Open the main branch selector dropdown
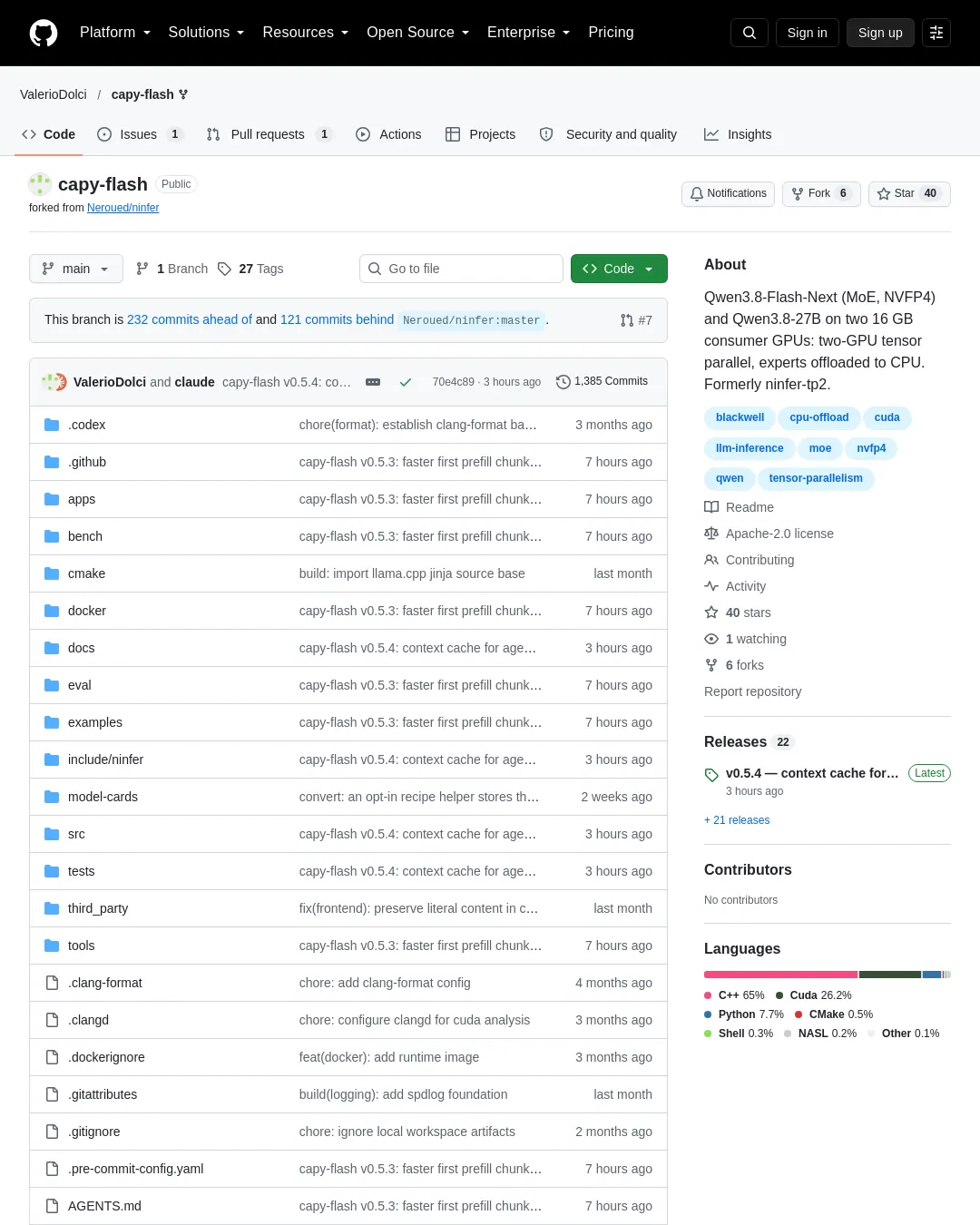This screenshot has width=980, height=1225. coord(76,269)
